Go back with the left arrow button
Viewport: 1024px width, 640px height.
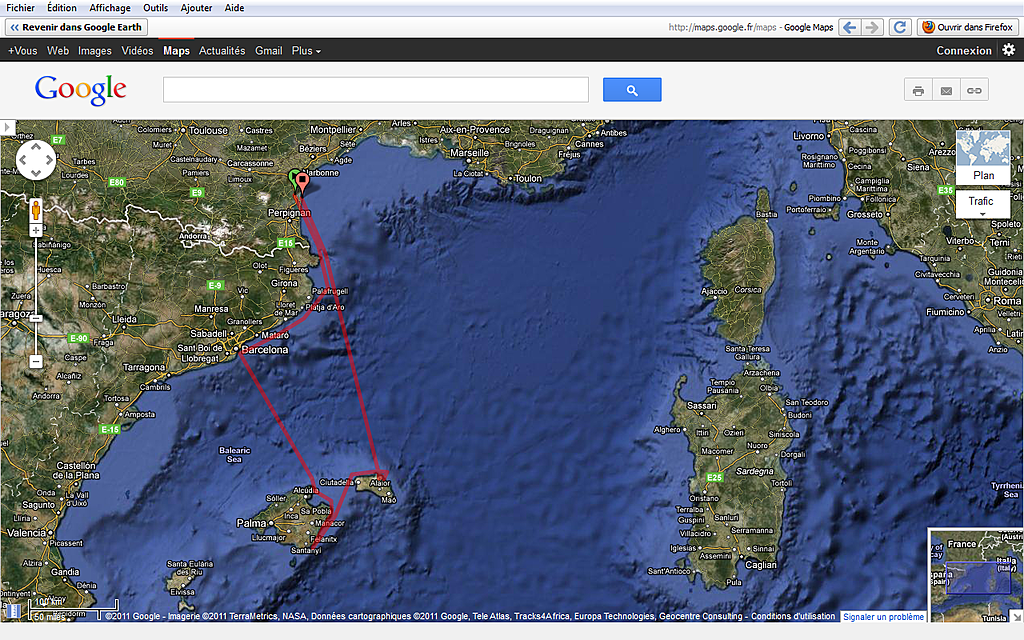click(849, 27)
